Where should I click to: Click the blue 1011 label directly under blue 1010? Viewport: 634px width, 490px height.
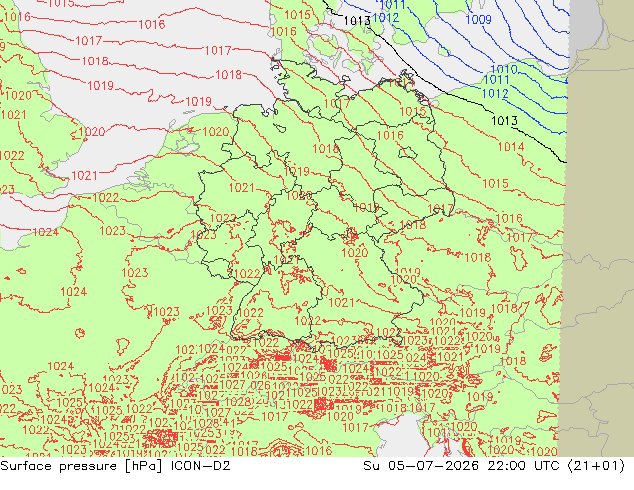[496, 80]
